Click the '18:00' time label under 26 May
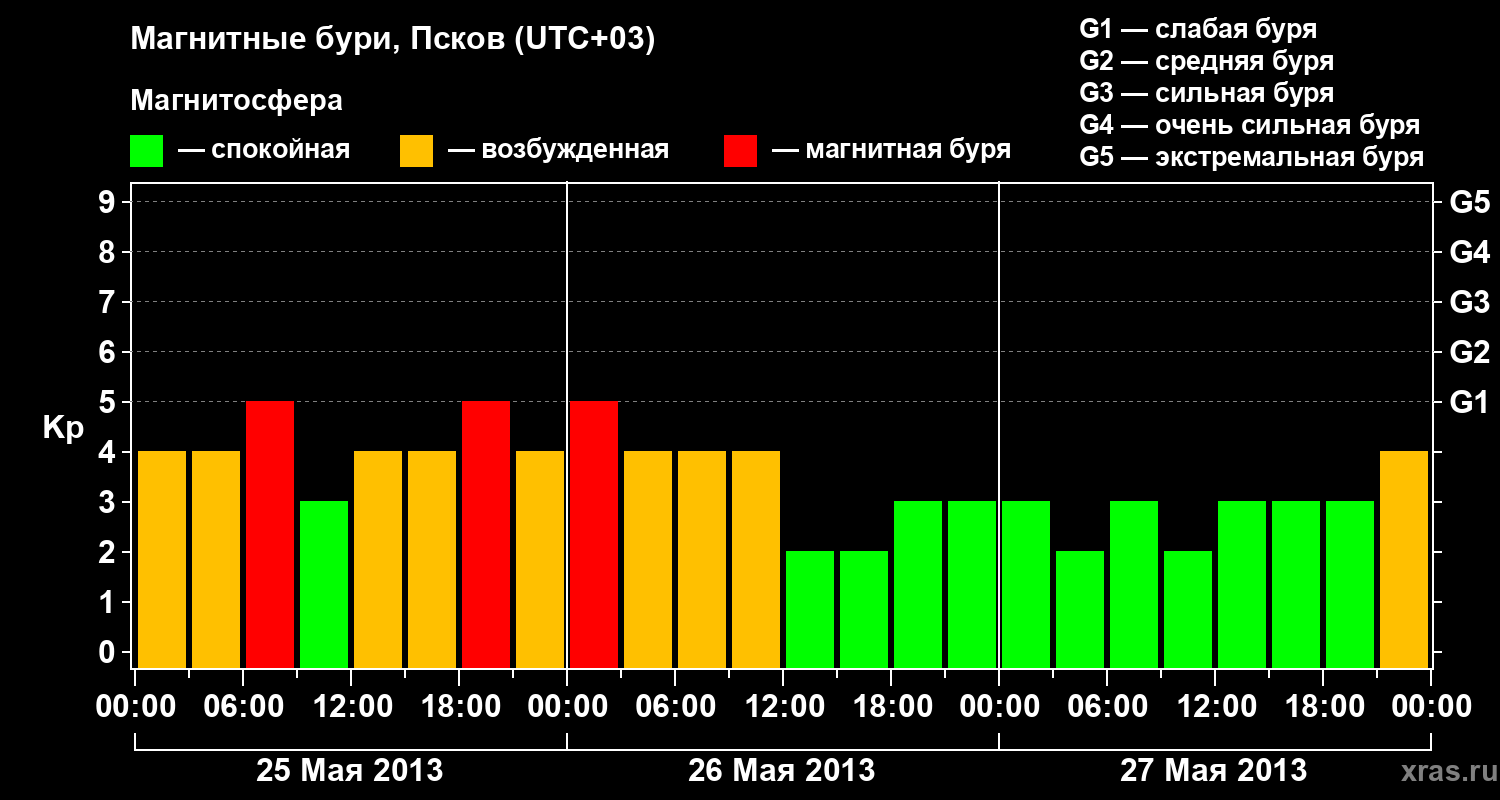 click(891, 706)
